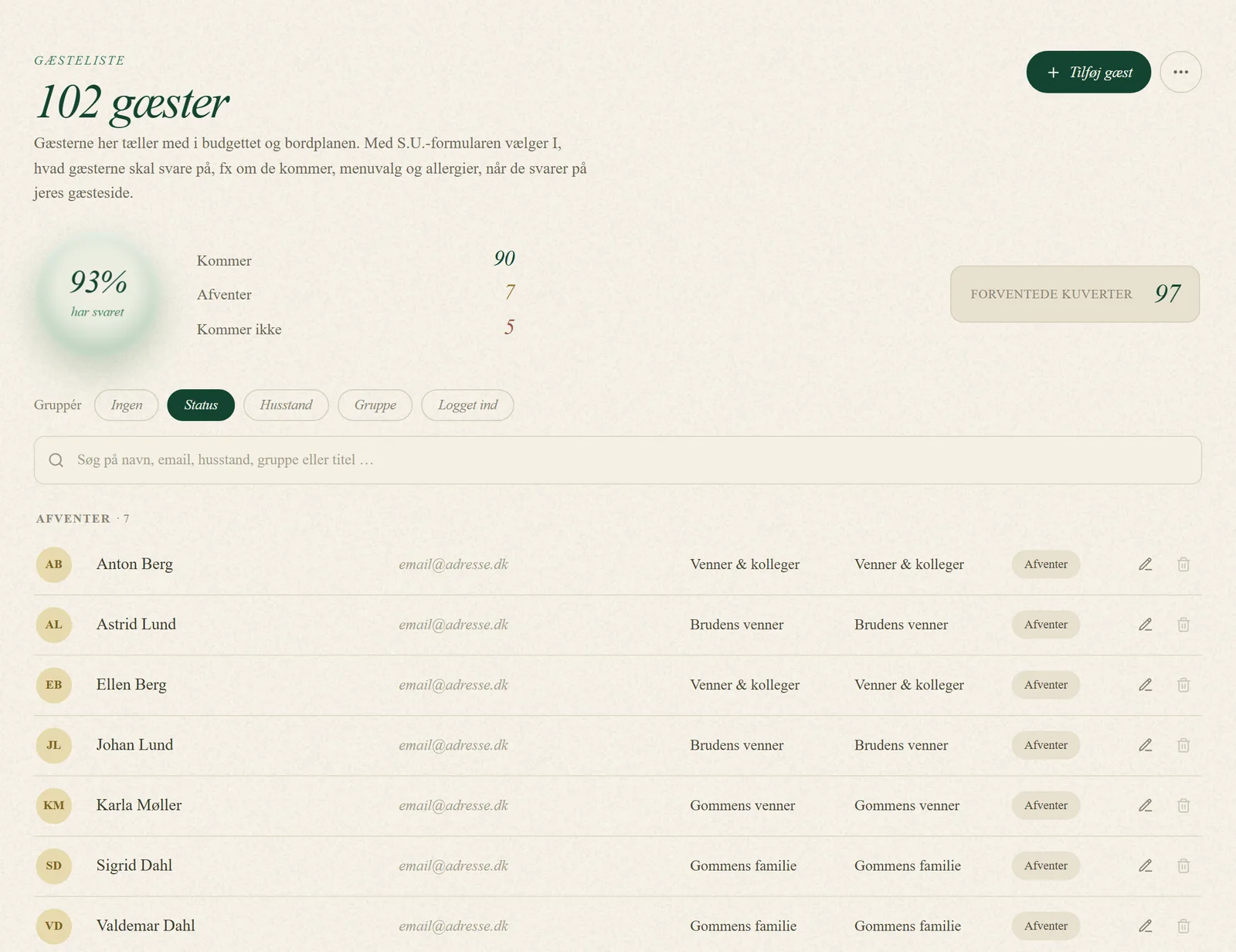Click the search magnifier icon
The height and width of the screenshot is (952, 1236).
(56, 460)
